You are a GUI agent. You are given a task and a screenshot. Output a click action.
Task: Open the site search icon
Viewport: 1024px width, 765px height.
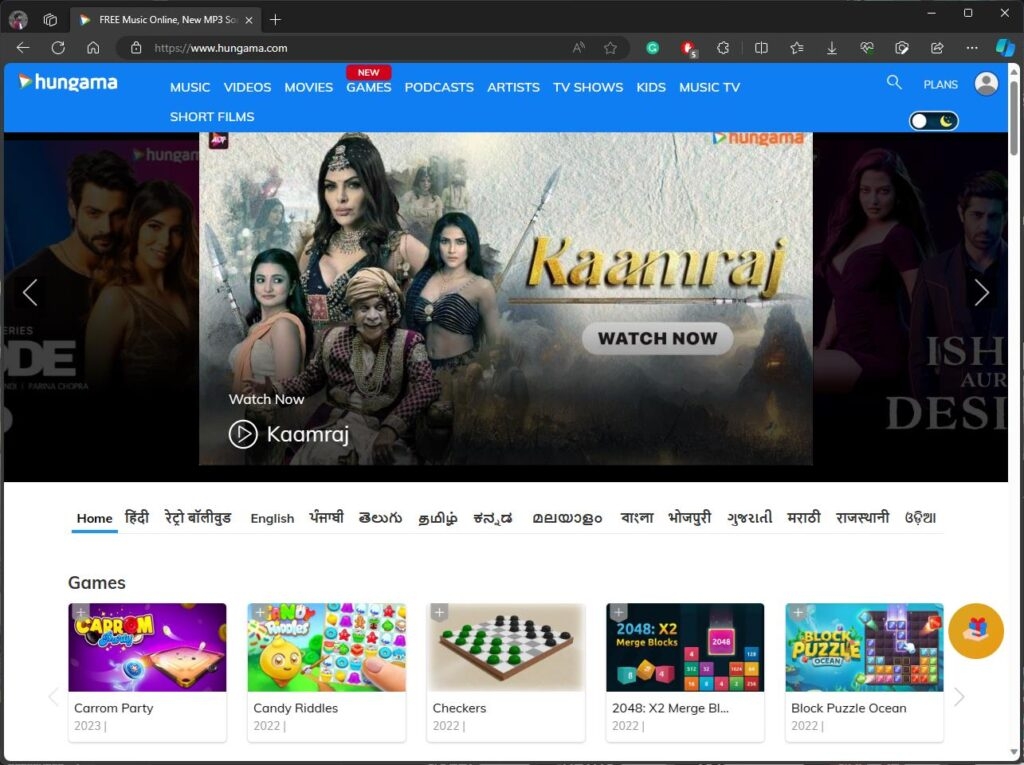click(x=894, y=82)
